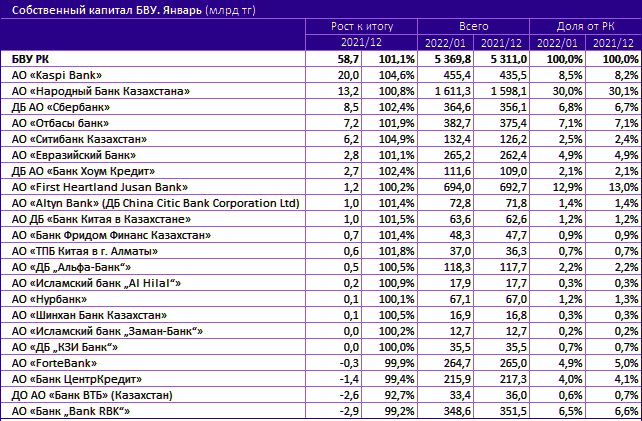
Task: Click the title 'Собственный капитал БВУ. Январь'
Action: 106,10
